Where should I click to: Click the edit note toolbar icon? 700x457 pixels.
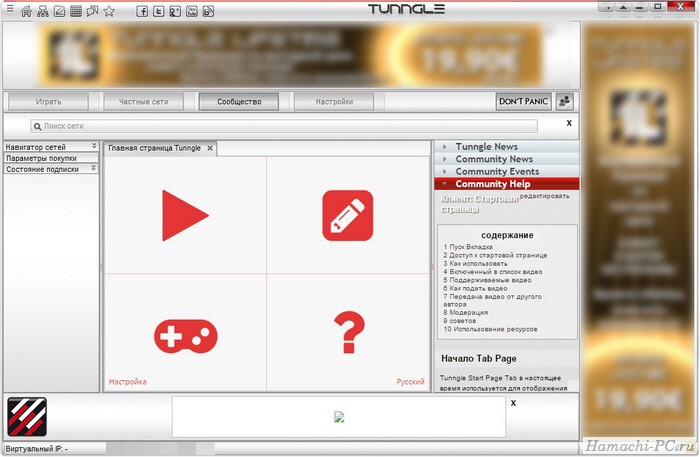click(x=59, y=11)
